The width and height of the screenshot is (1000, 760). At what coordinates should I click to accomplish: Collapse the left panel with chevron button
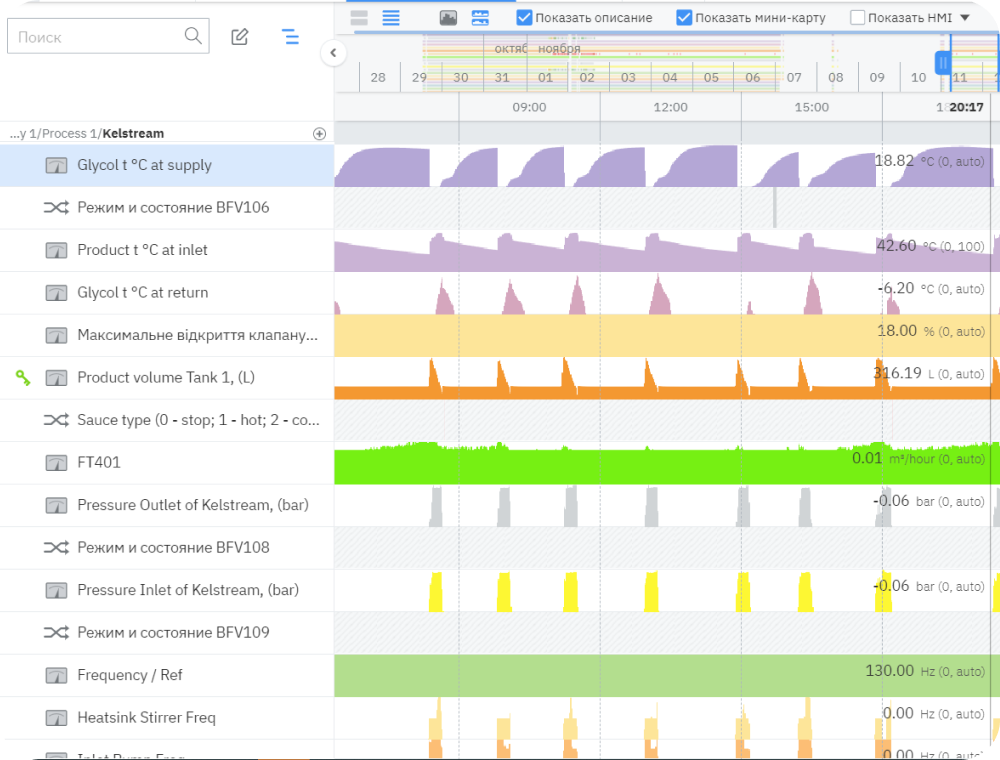334,53
